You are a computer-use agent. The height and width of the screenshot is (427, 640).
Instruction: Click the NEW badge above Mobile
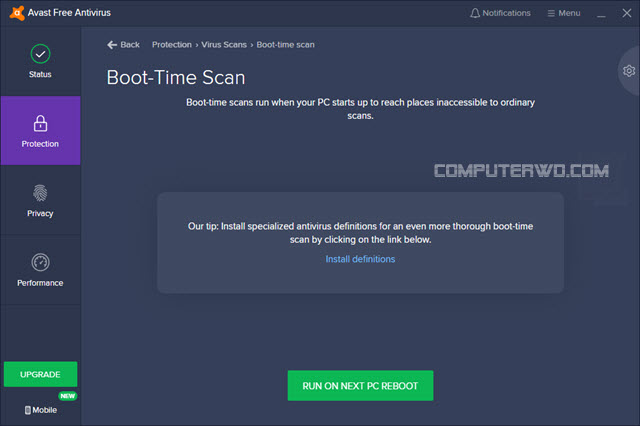(67, 396)
